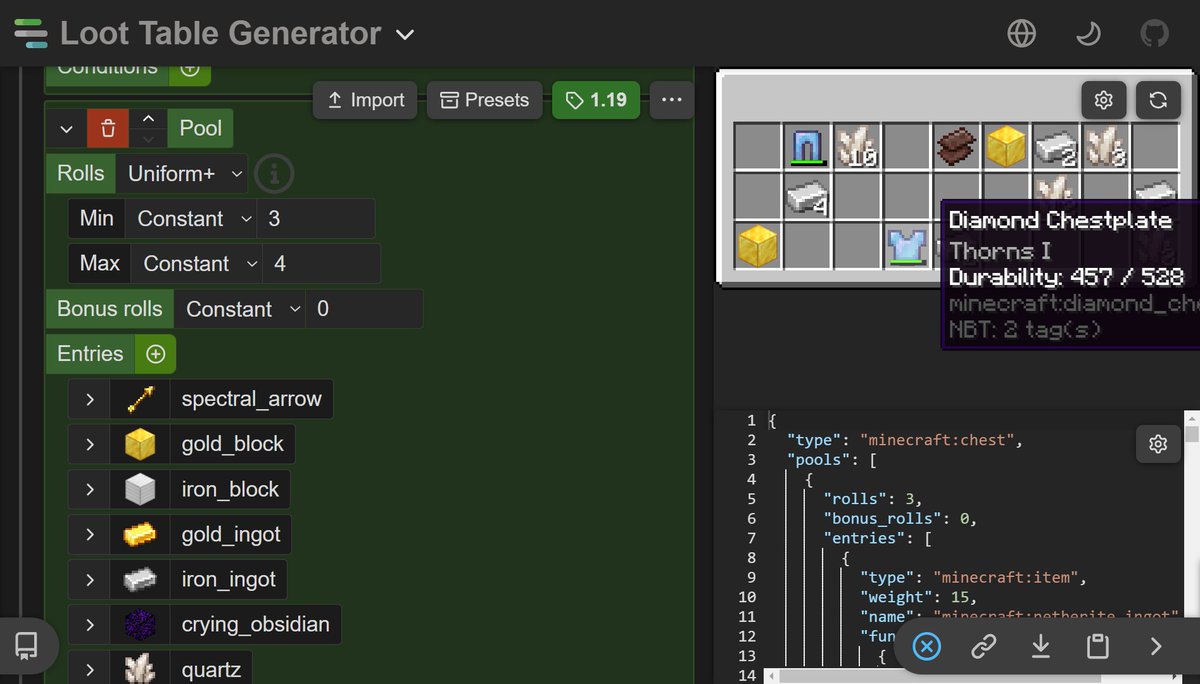Viewport: 1200px width, 684px height.
Task: Expand the spectral_arrow entry
Action: [89, 398]
